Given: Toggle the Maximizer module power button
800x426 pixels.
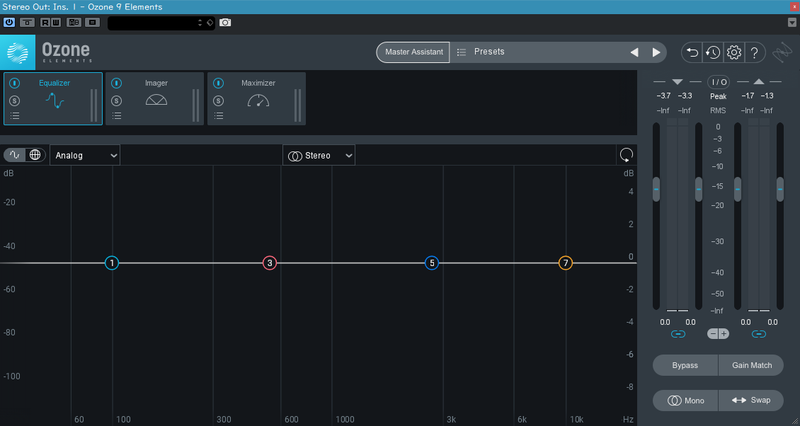Looking at the screenshot, I should coord(218,83).
